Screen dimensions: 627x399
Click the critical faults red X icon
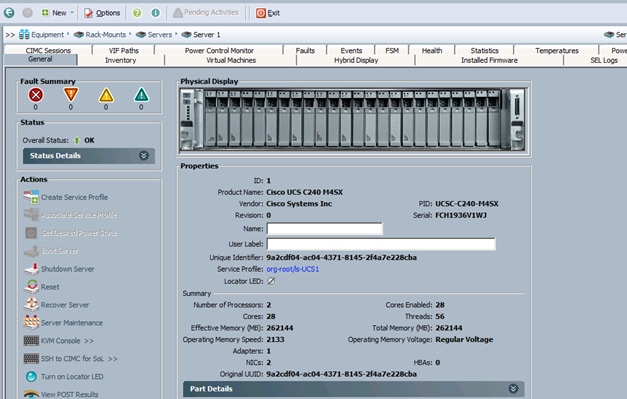pos(36,95)
